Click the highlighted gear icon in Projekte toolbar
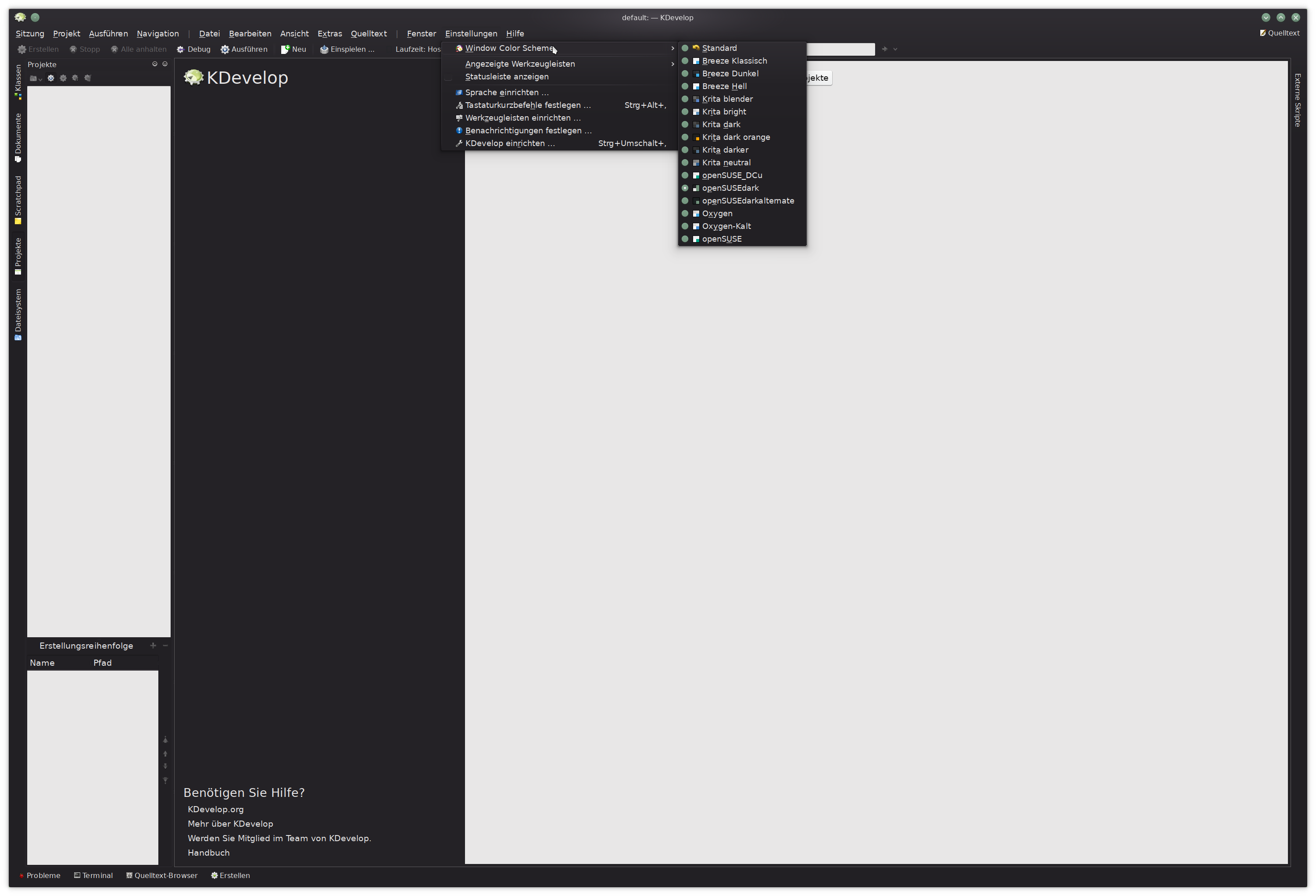The height and width of the screenshot is (896, 1316). [51, 78]
